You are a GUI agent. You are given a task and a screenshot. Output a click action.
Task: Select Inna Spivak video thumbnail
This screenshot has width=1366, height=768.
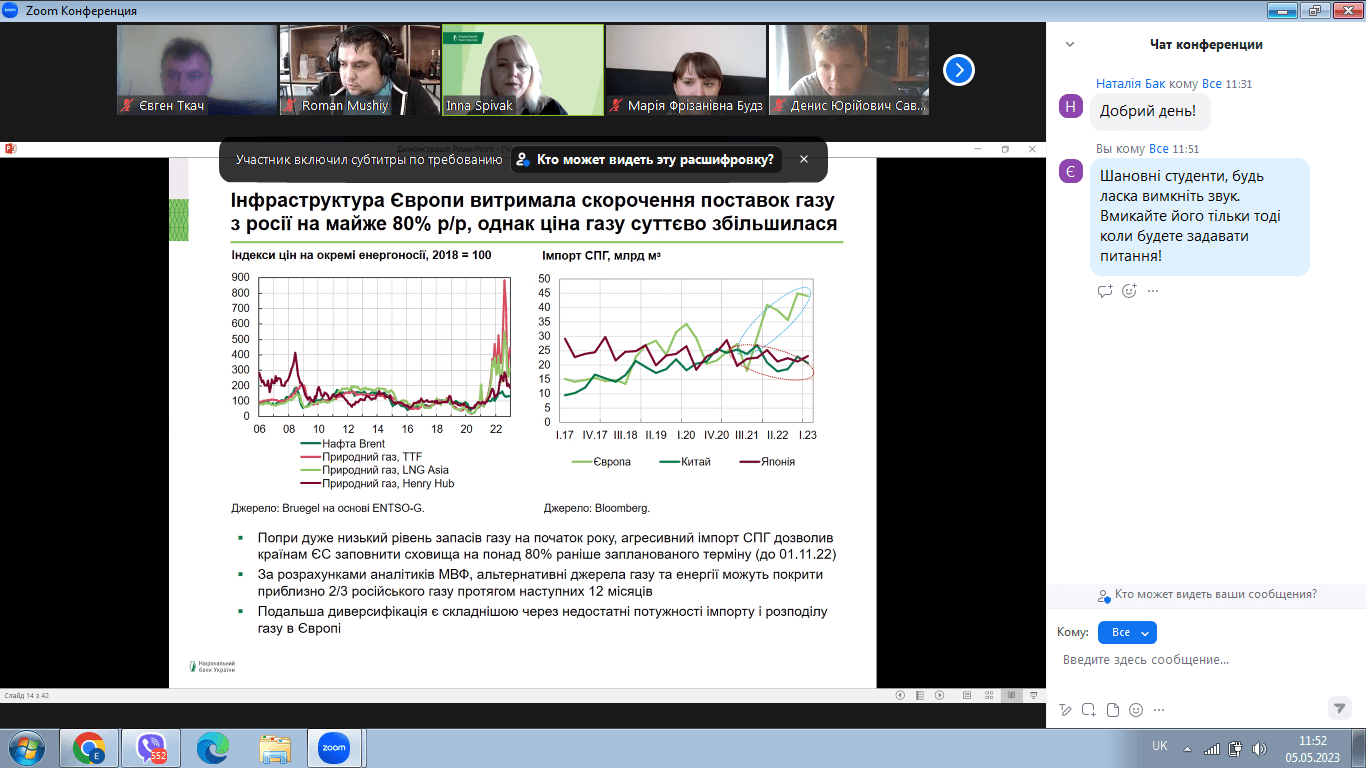pos(523,70)
